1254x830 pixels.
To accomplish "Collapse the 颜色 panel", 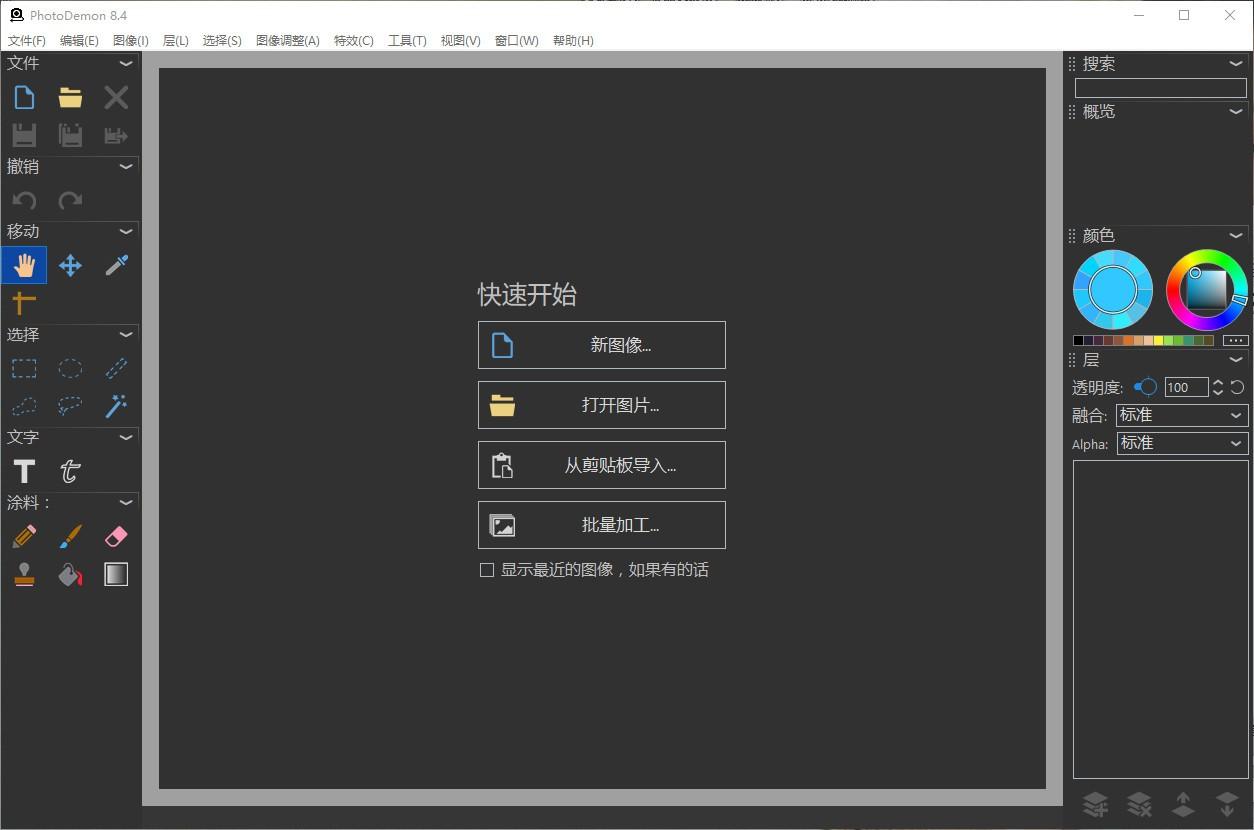I will point(1236,235).
